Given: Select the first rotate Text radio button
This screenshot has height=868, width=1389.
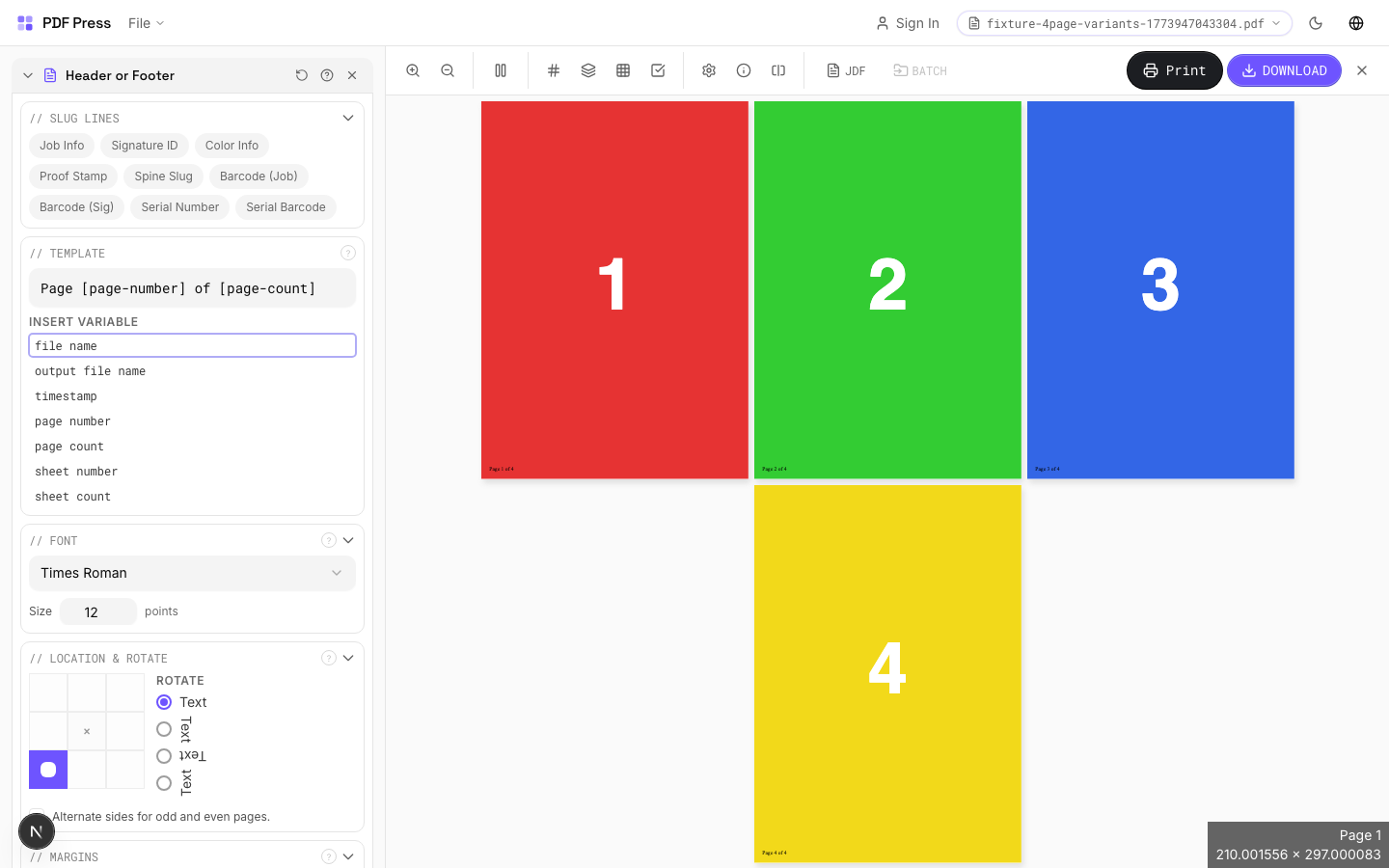Looking at the screenshot, I should (164, 702).
